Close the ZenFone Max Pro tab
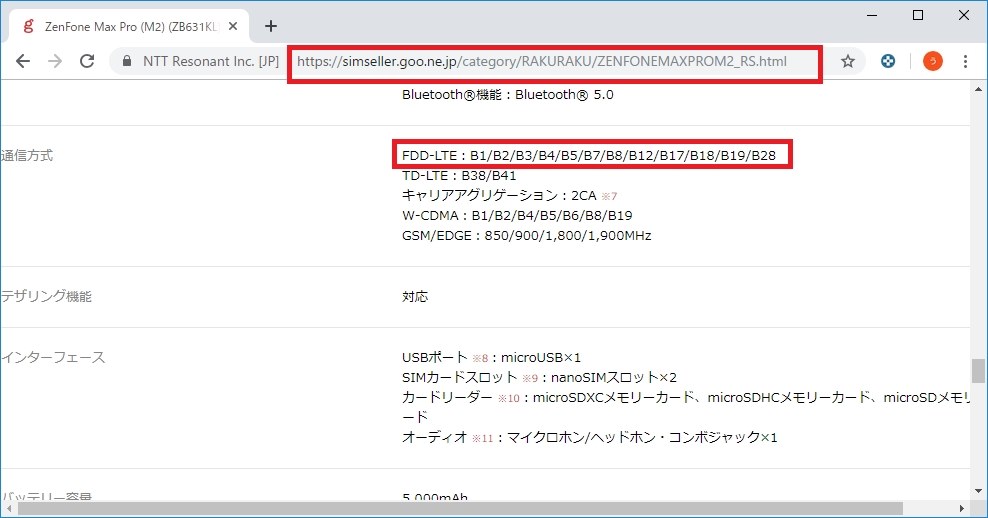988x518 pixels. pos(233,26)
